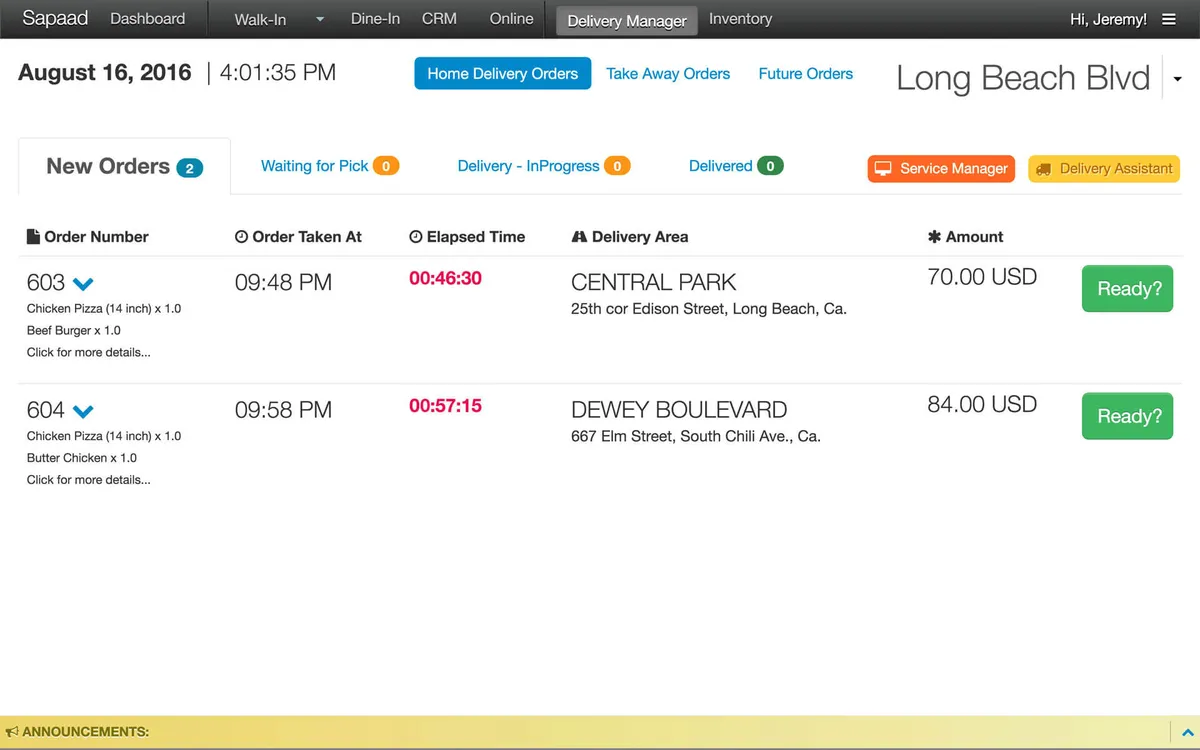Click order number 603
1200x750 pixels.
coord(46,283)
